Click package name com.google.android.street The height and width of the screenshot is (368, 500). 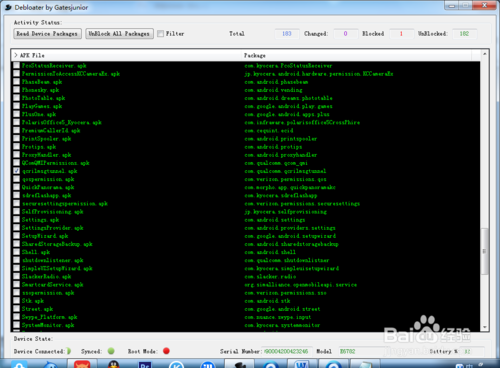pos(282,308)
